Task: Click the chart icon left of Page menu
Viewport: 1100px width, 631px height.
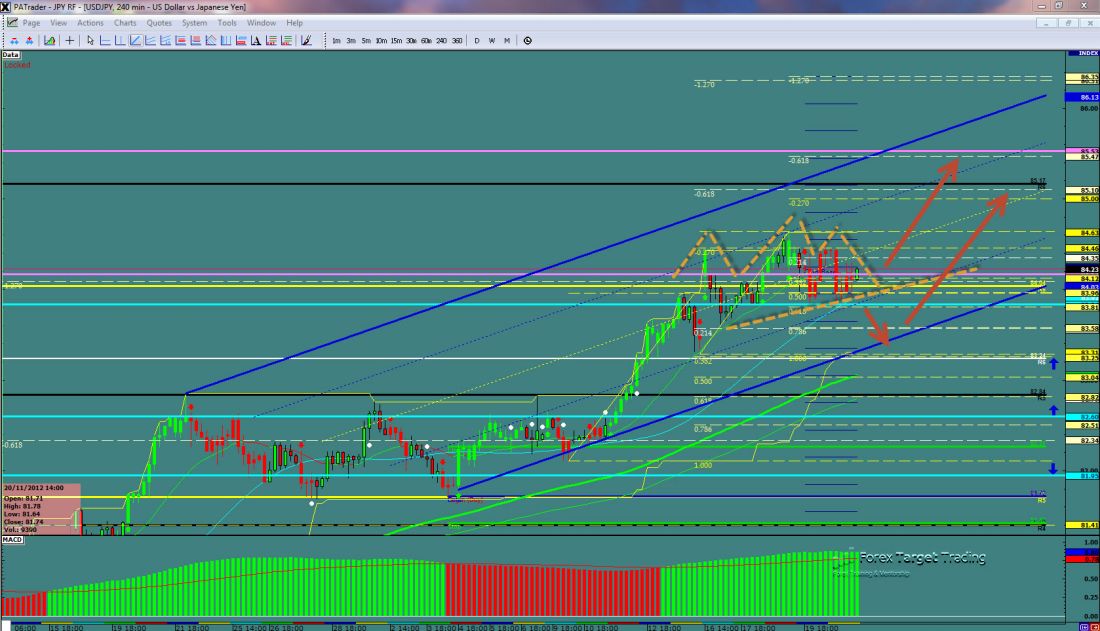Action: pos(10,22)
